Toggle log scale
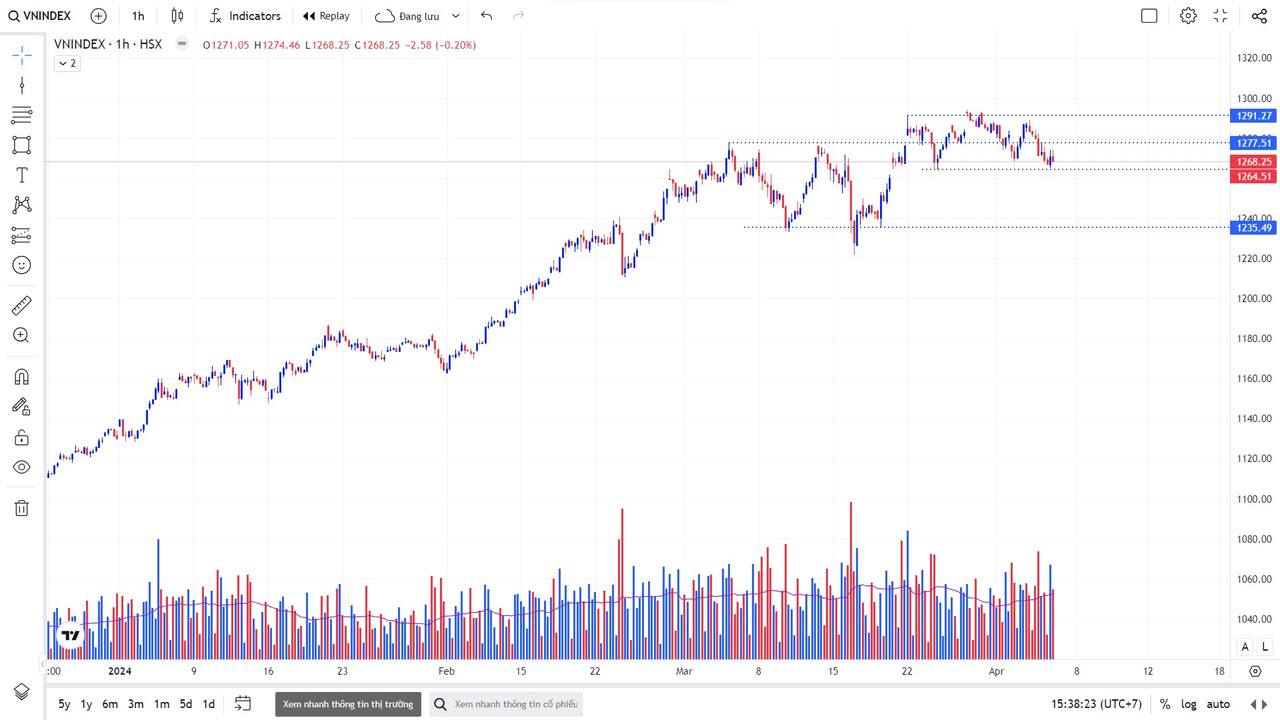Screen dimensions: 1280x720 click(1189, 704)
